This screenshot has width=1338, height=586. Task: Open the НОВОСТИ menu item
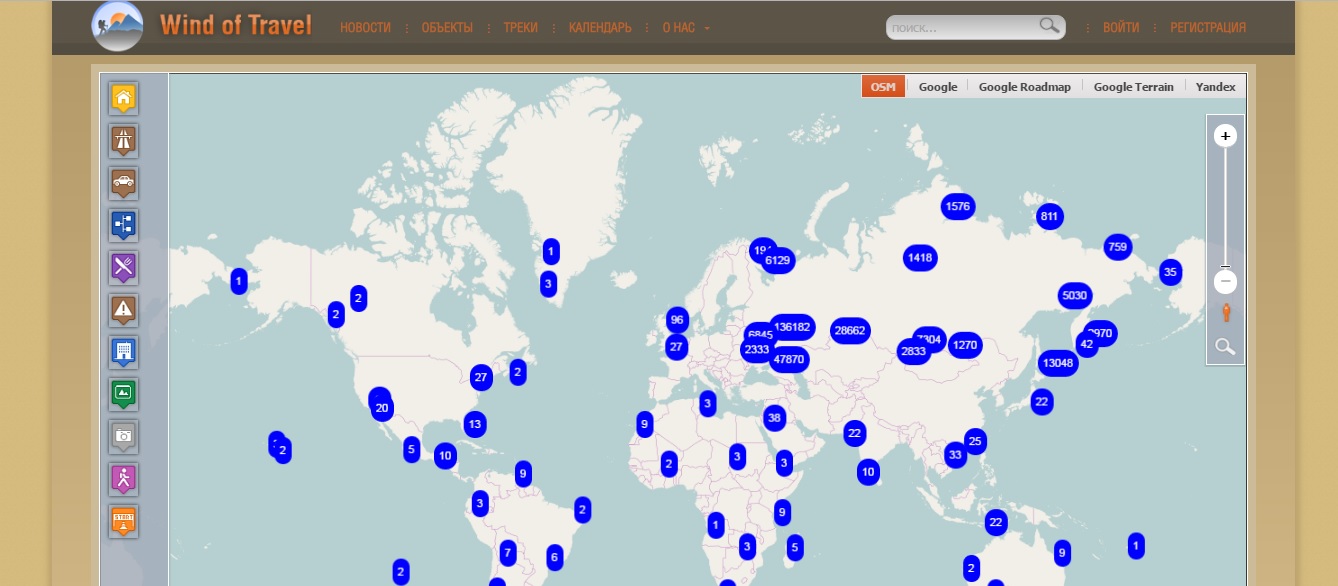click(x=365, y=28)
